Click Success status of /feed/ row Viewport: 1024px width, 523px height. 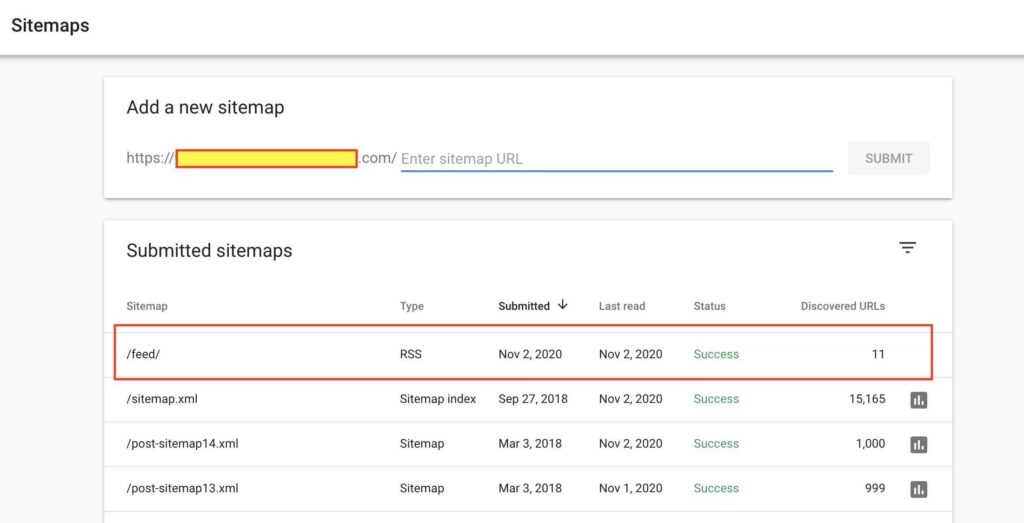point(716,354)
